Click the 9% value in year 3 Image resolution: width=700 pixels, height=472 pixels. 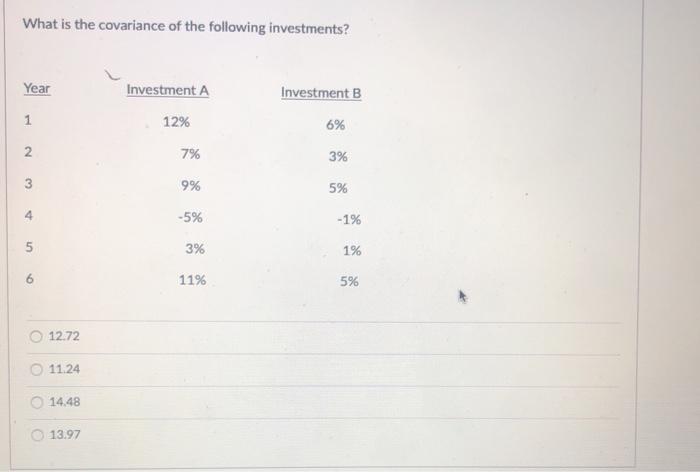(x=191, y=186)
